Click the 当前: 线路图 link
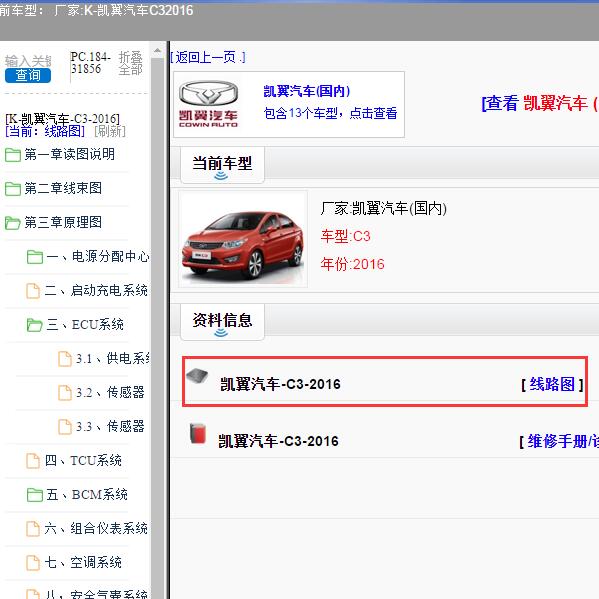This screenshot has height=599, width=599. [45, 131]
